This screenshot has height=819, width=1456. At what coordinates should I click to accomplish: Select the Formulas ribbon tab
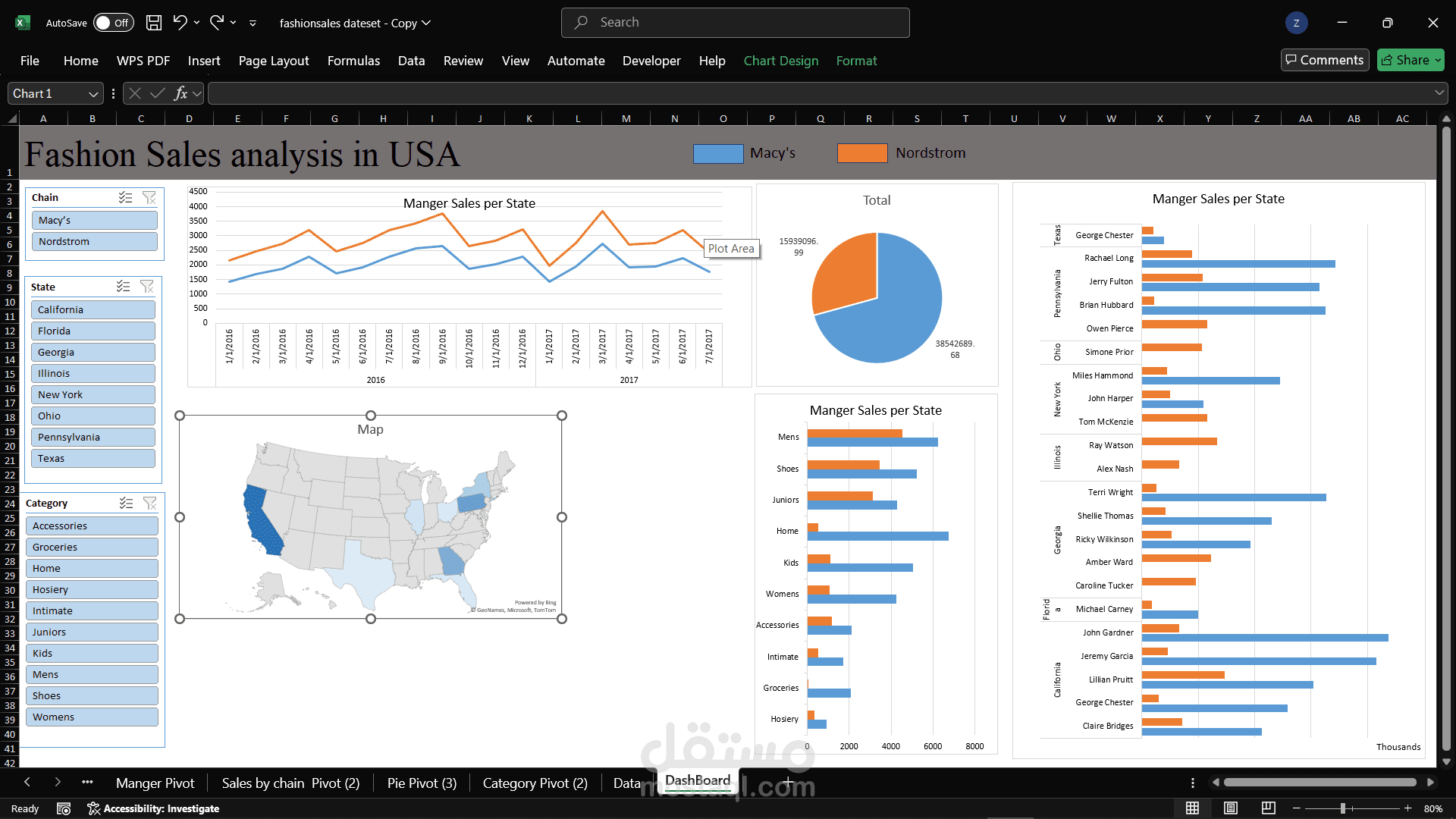pos(353,61)
